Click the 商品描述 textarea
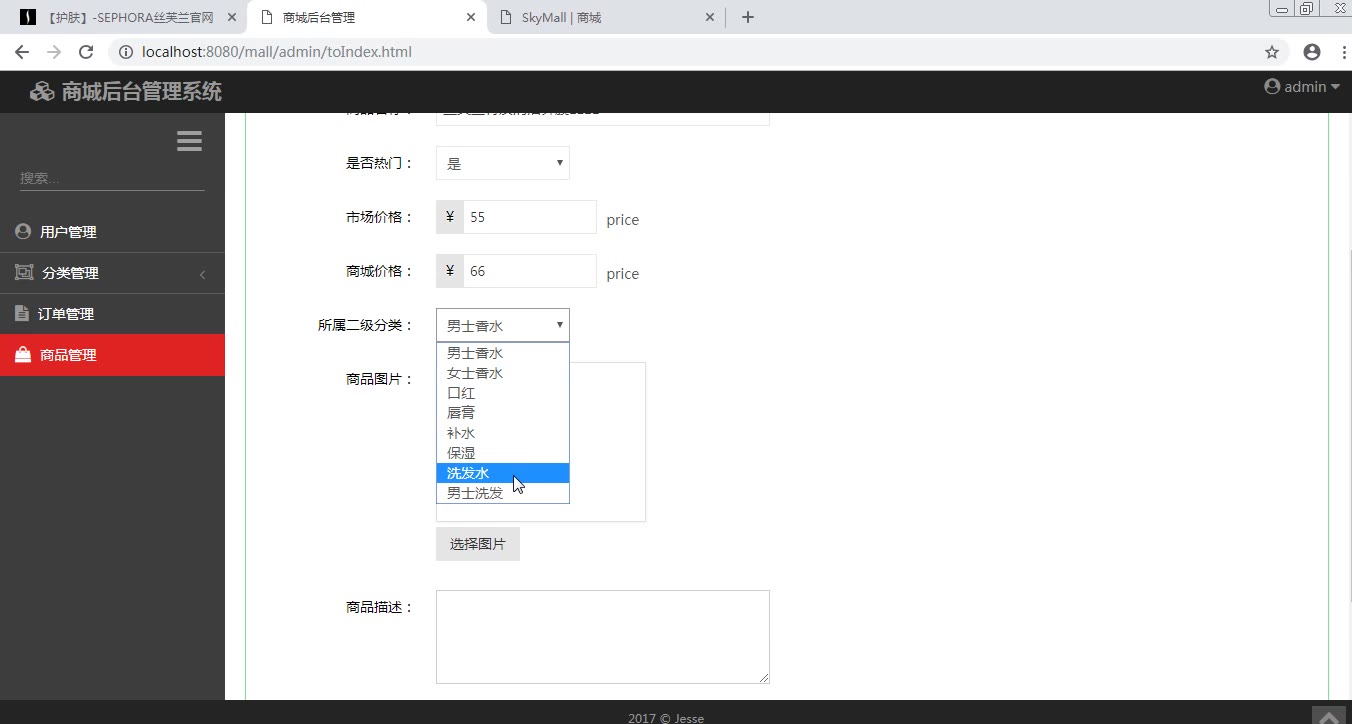 [603, 637]
